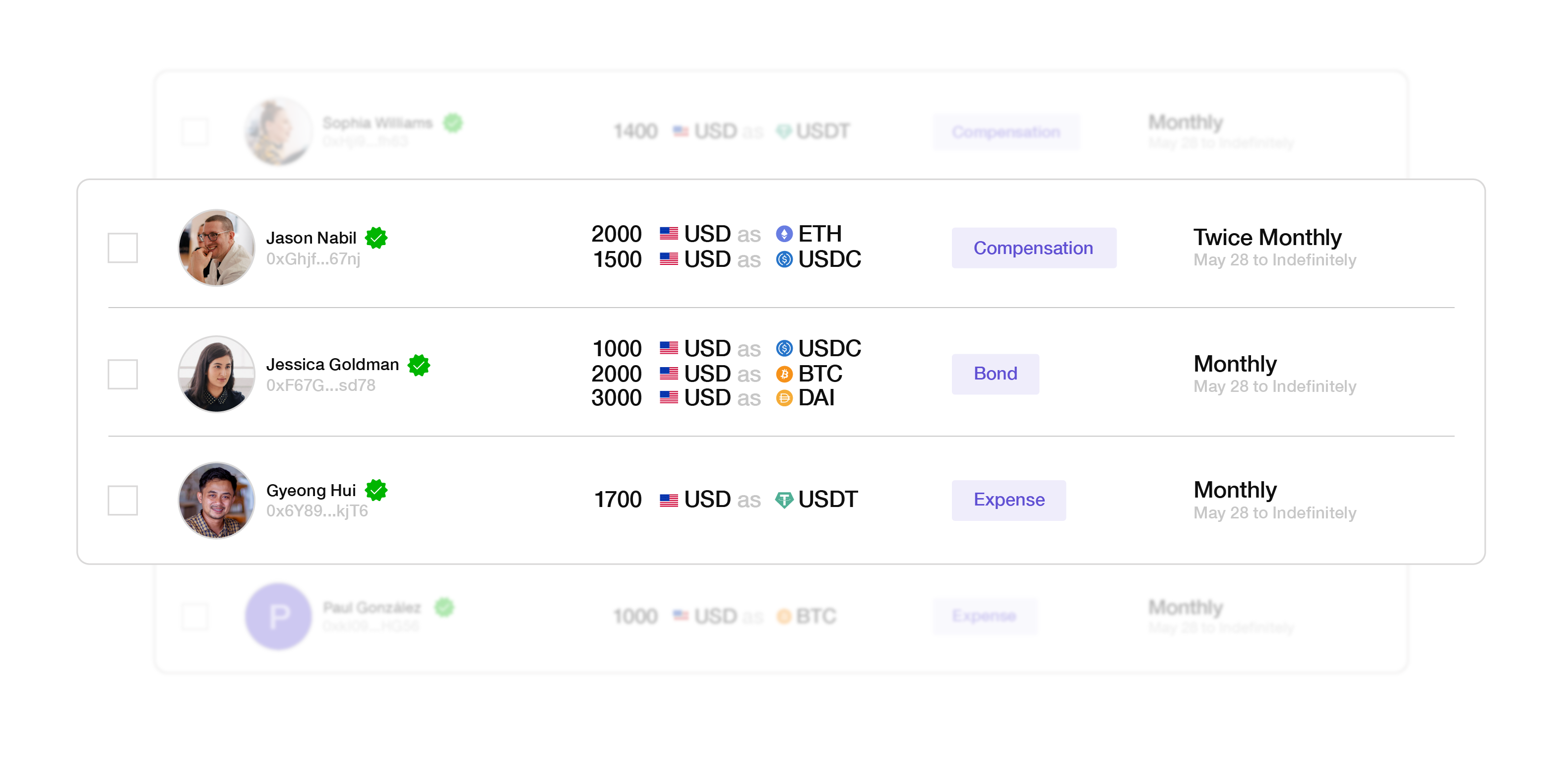Click the Bond label in Jessica Goldman's row
Viewport: 1568px width, 762px height.
pyautogui.click(x=995, y=374)
